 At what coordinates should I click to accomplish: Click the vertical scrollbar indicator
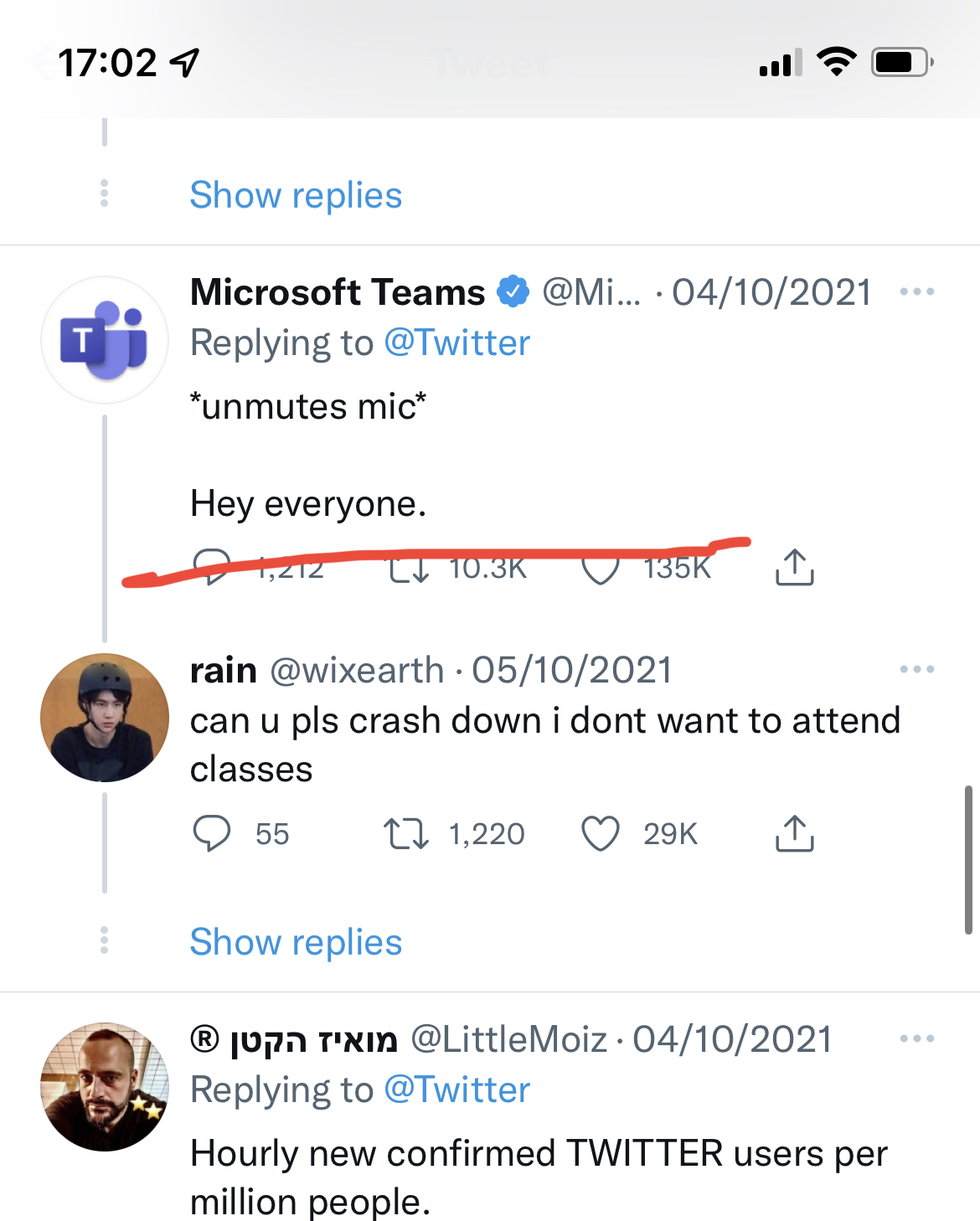[x=967, y=859]
